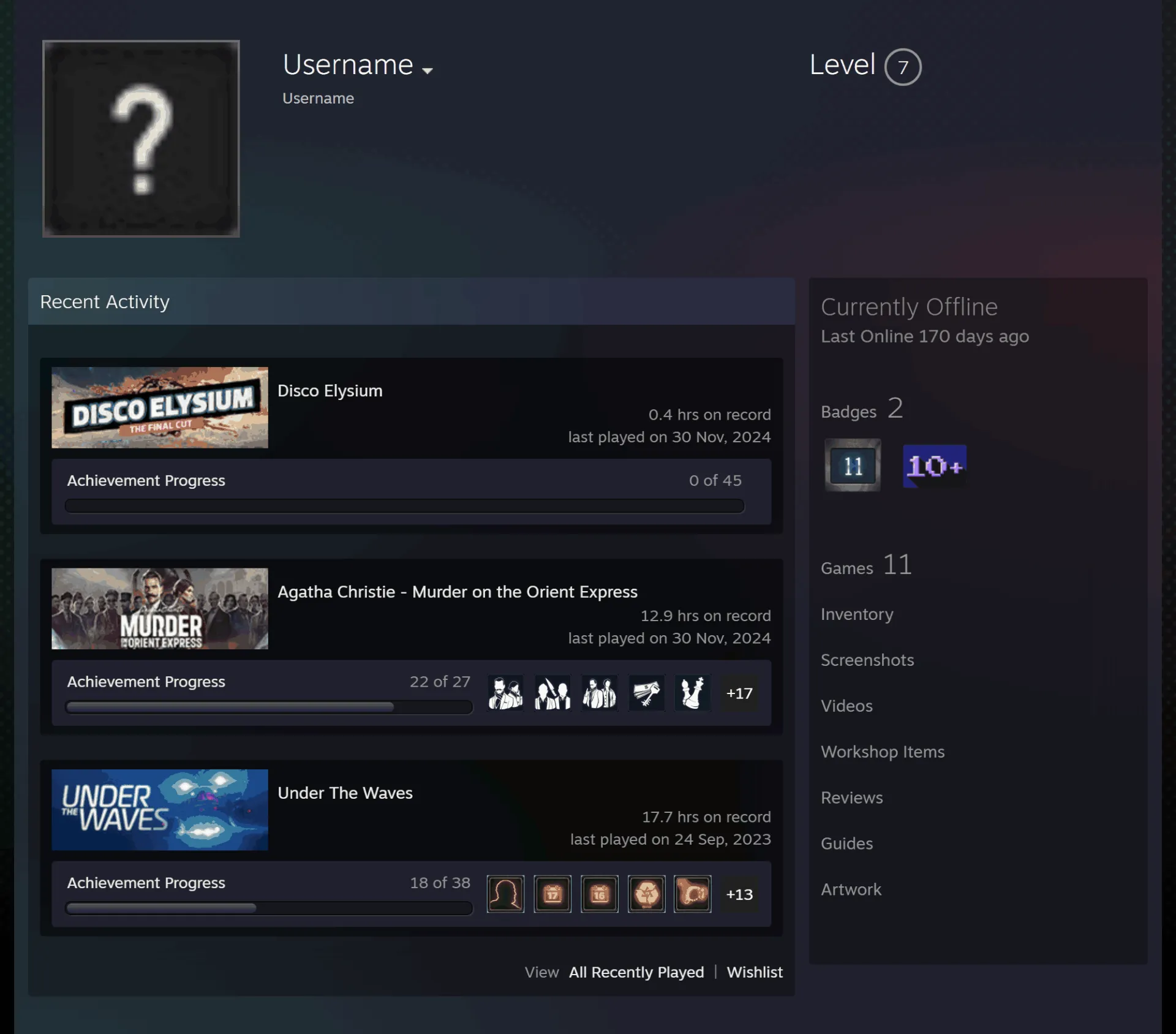This screenshot has height=1034, width=1176.
Task: Open the Disco Elysium game banner
Action: pos(160,407)
